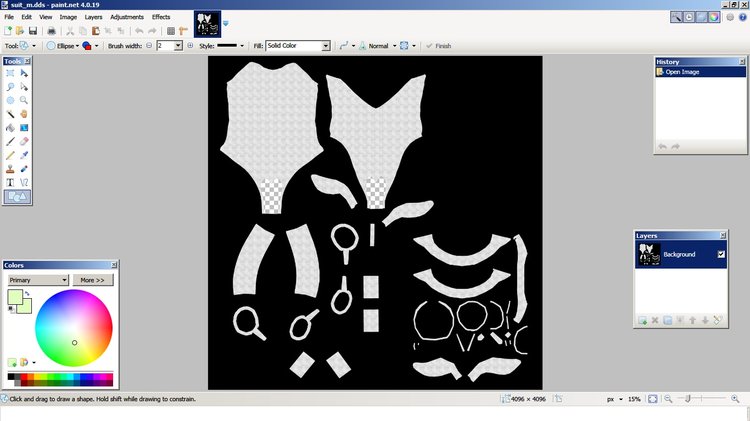Click the More >> button in Colors
The width and height of the screenshot is (750, 421).
[x=93, y=280]
